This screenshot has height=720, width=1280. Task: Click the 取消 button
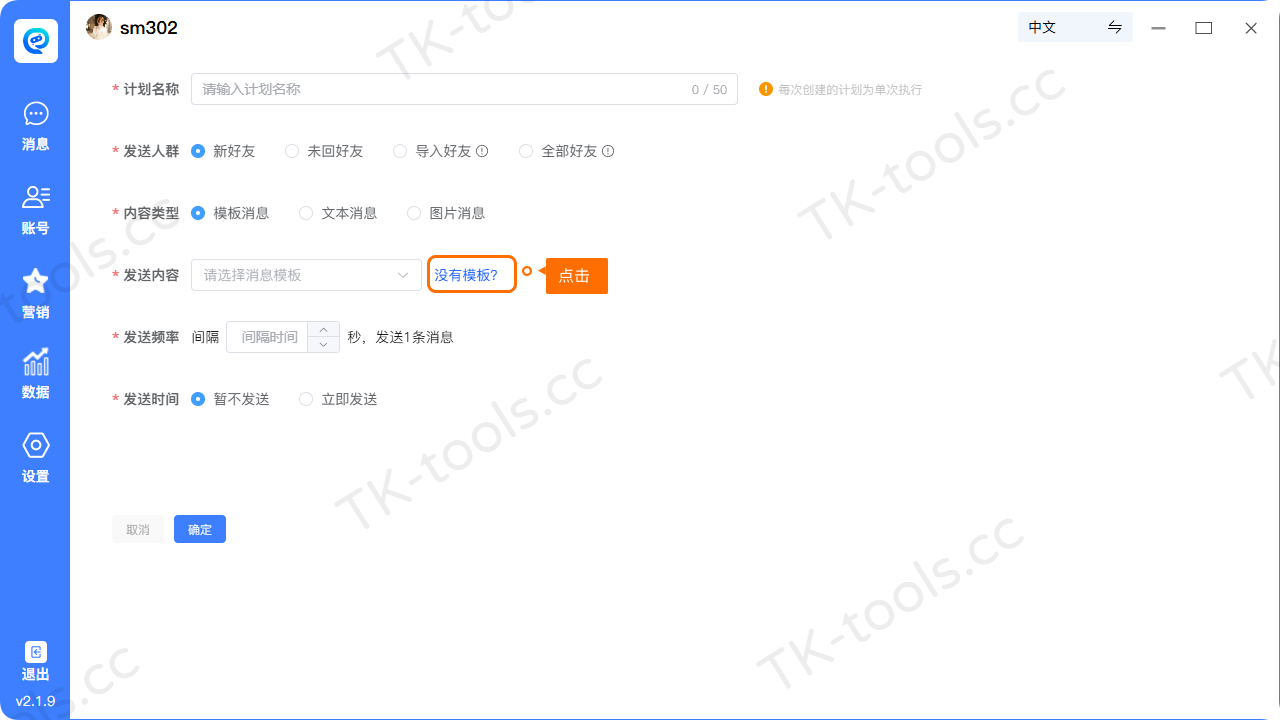138,529
